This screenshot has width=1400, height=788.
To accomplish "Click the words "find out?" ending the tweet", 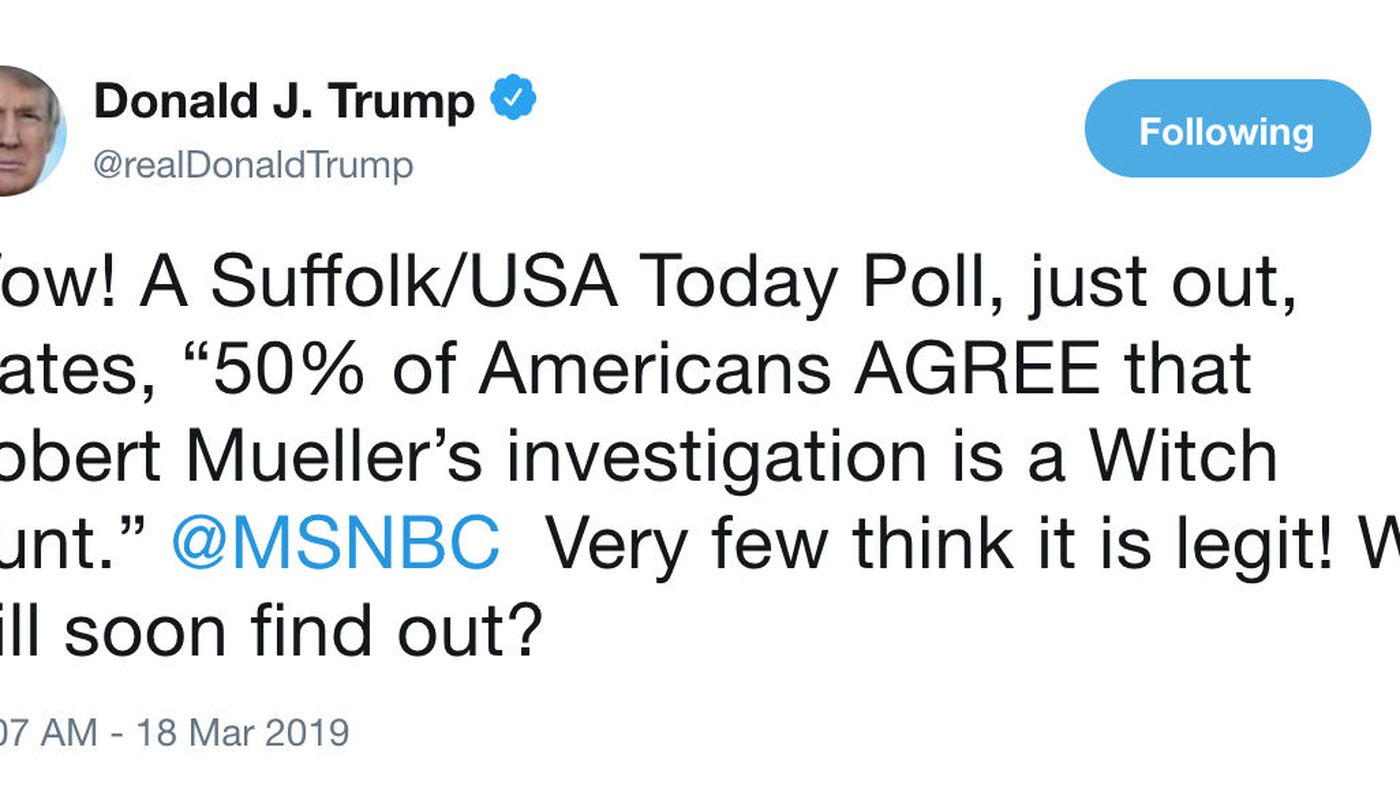I will coord(397,629).
